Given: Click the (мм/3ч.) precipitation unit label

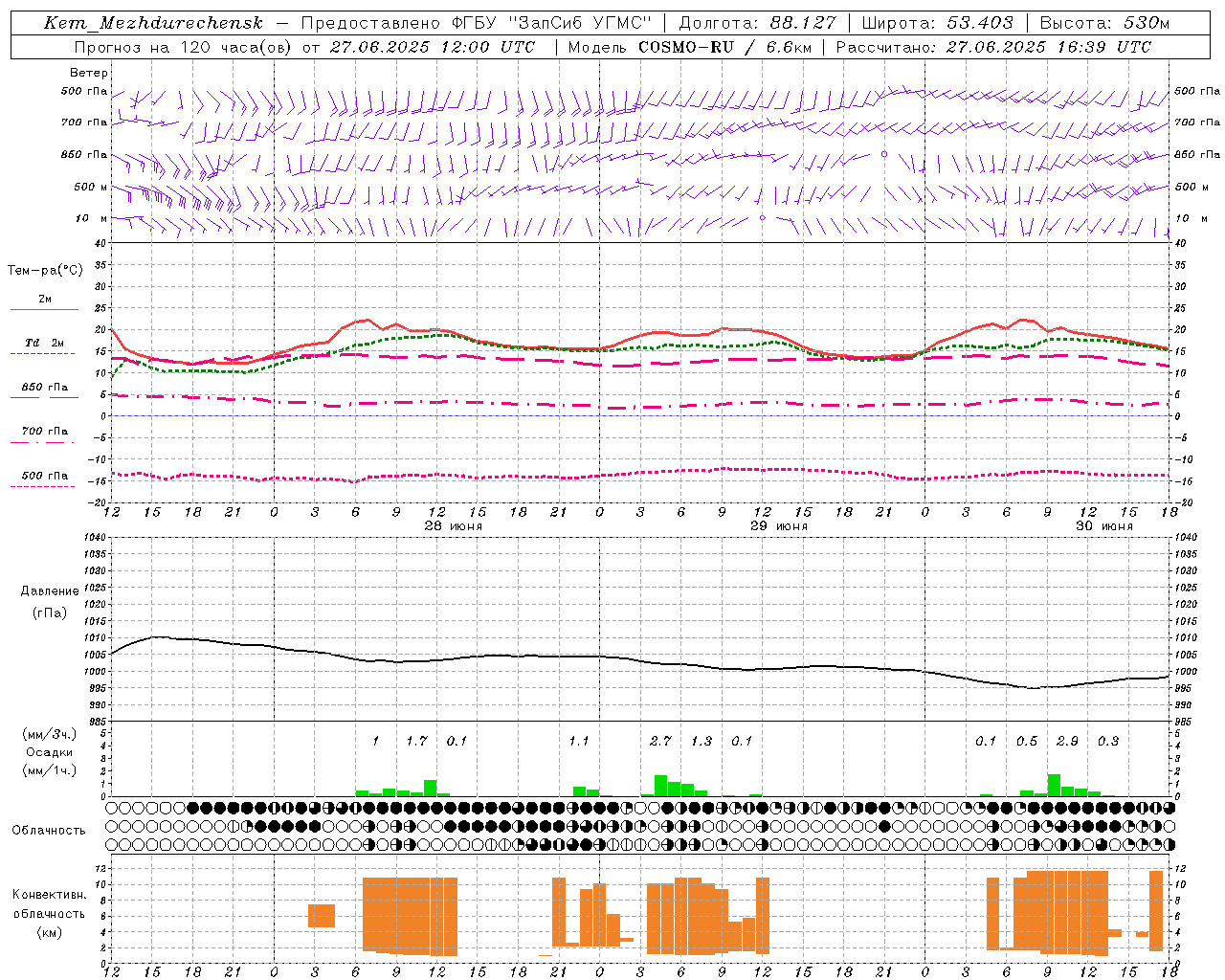Looking at the screenshot, I should [49, 734].
